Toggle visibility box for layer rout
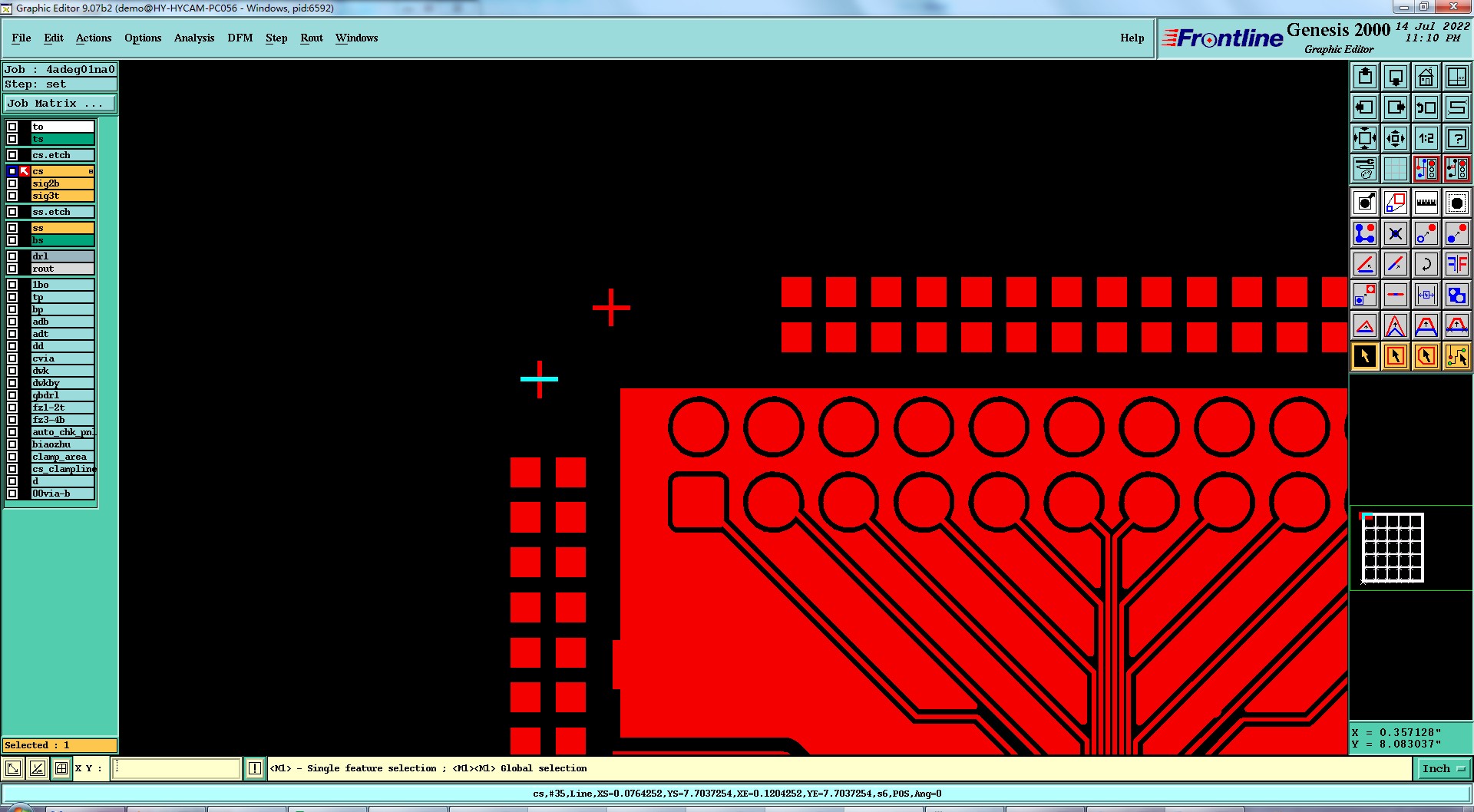The width and height of the screenshot is (1474, 812). coord(12,269)
